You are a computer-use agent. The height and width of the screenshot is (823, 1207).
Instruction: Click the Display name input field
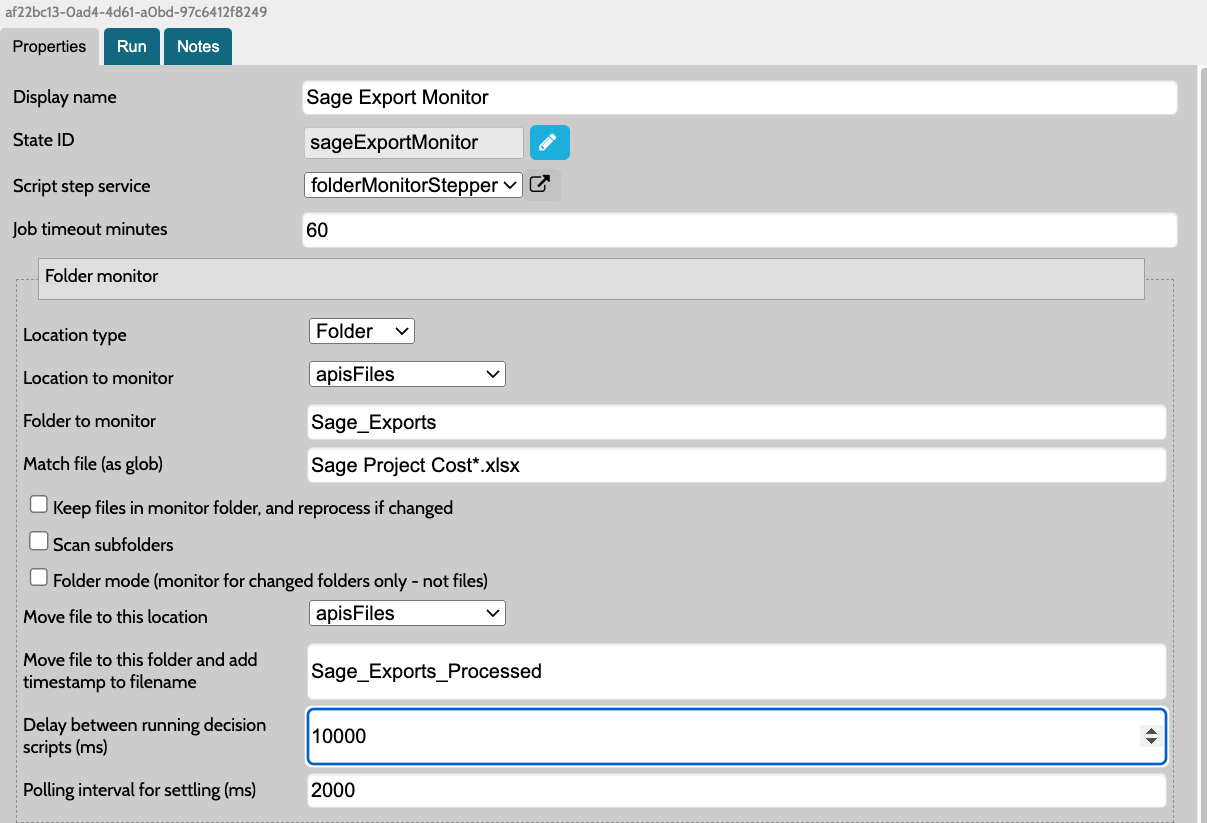coord(739,97)
